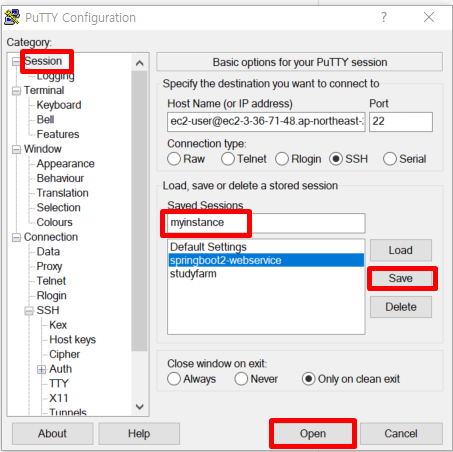Click category scroll down arrow

tap(140, 407)
